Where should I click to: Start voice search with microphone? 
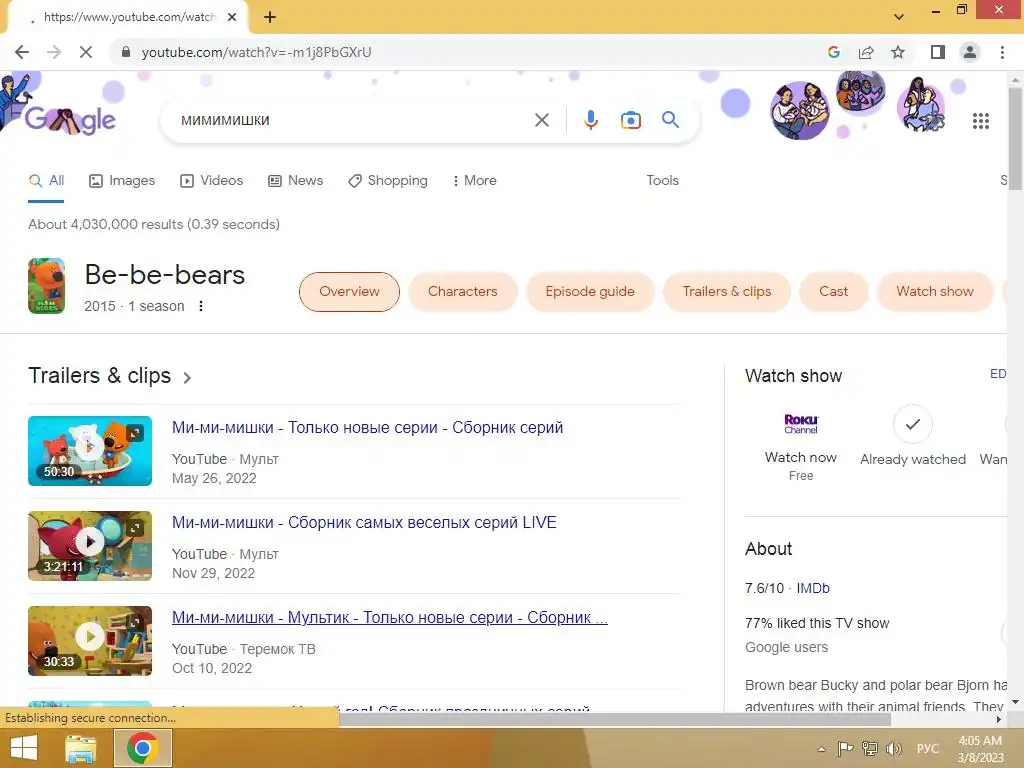click(590, 120)
